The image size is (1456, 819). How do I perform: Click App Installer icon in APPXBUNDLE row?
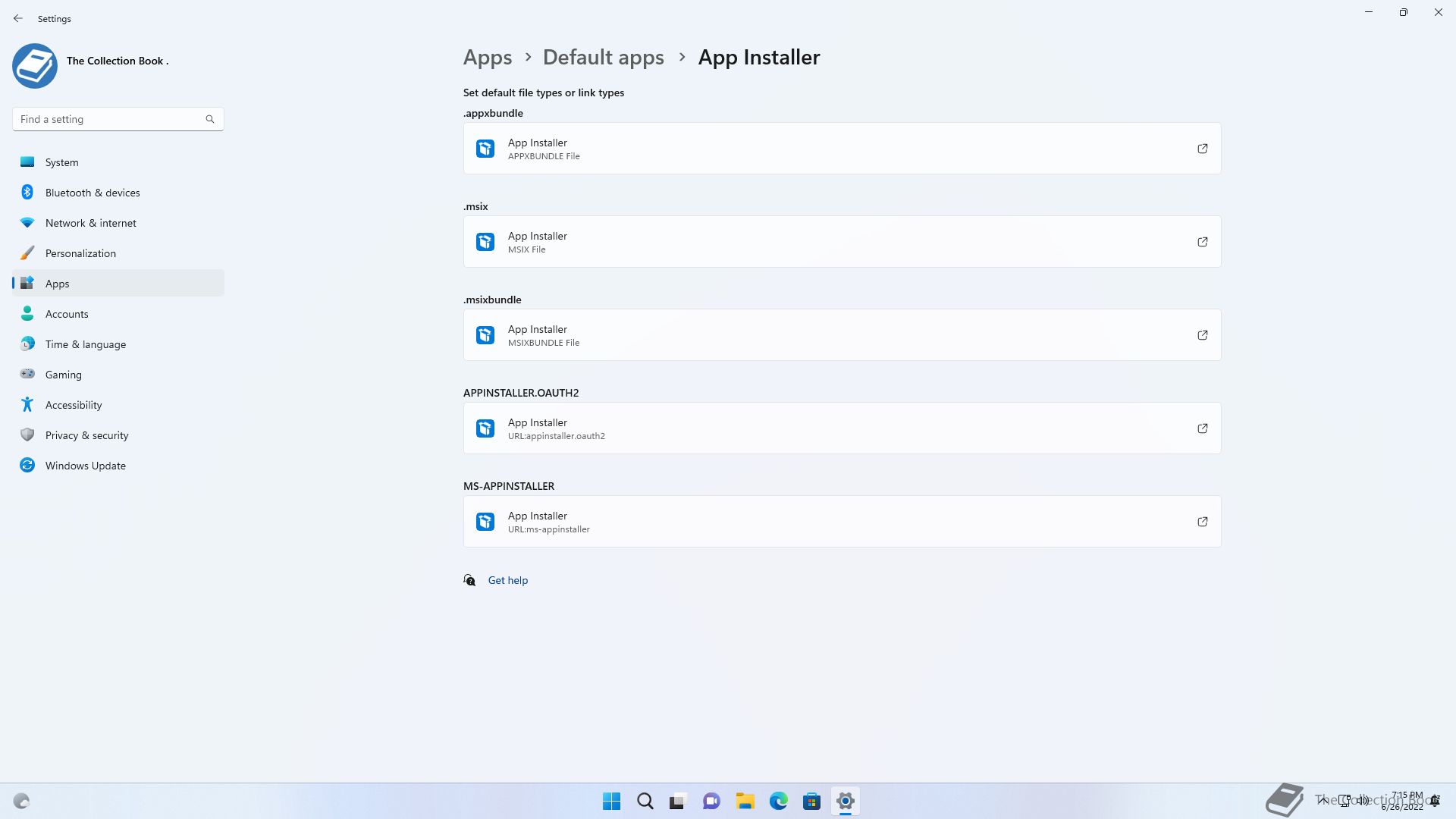pos(485,149)
